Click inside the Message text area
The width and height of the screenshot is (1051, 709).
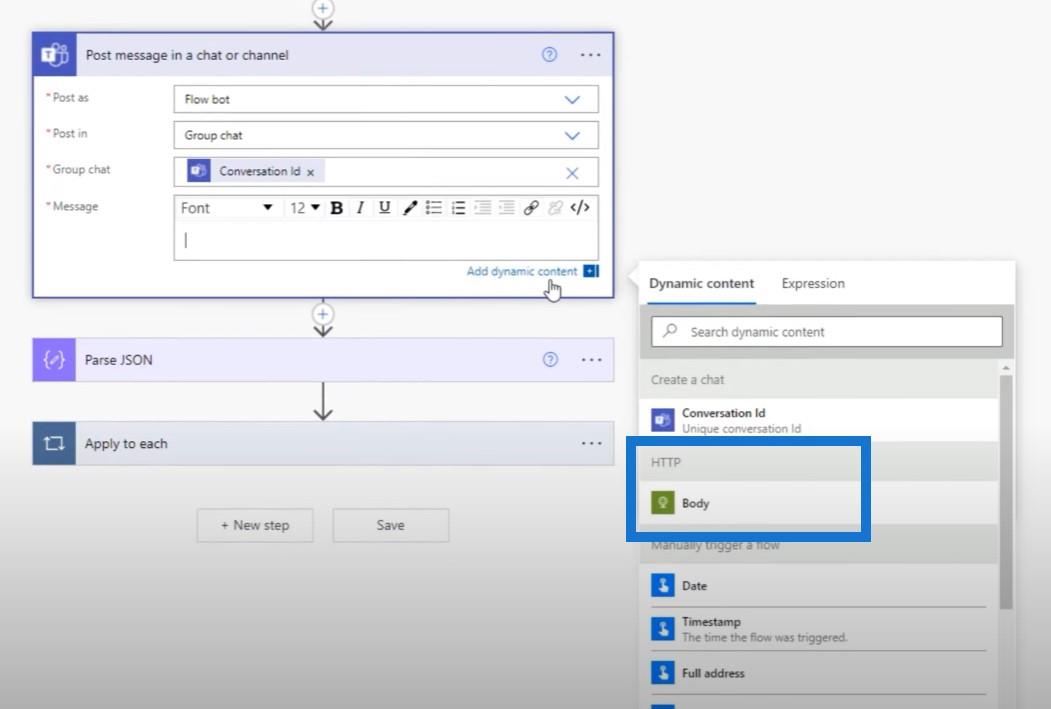click(386, 240)
